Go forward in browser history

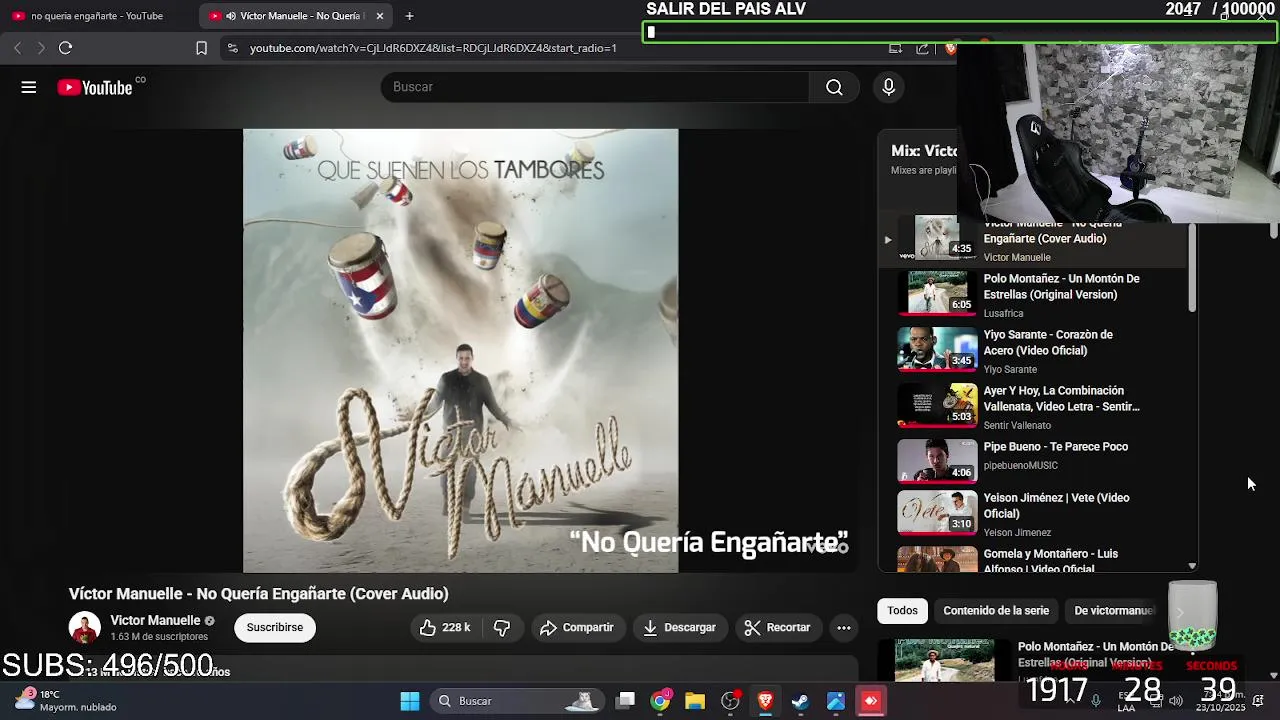41,48
